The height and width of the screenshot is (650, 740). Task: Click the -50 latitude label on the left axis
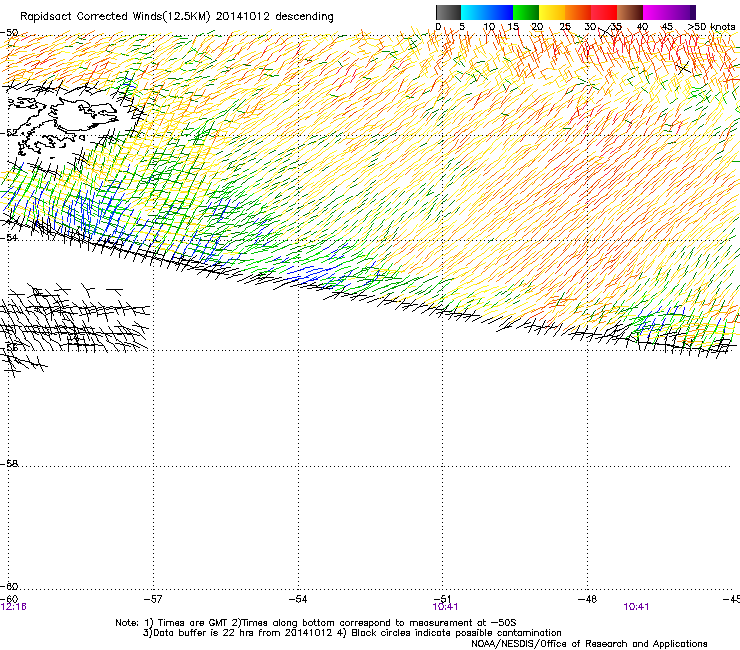pyautogui.click(x=9, y=33)
